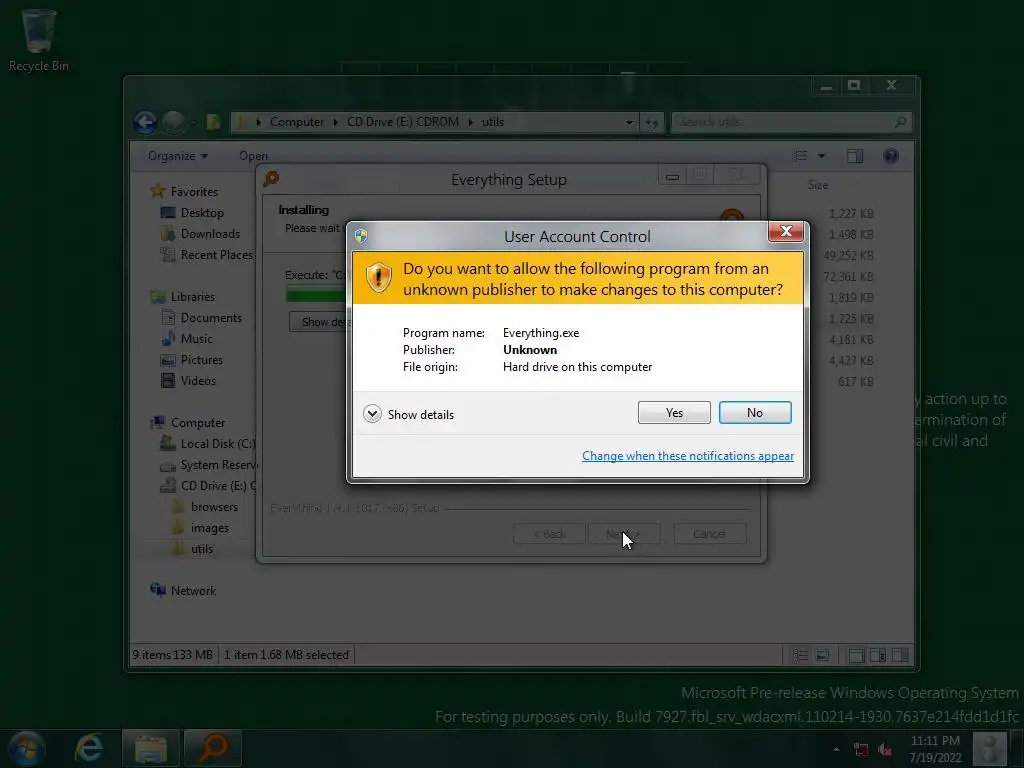Click the 72,361 KB size cell

tap(848, 276)
